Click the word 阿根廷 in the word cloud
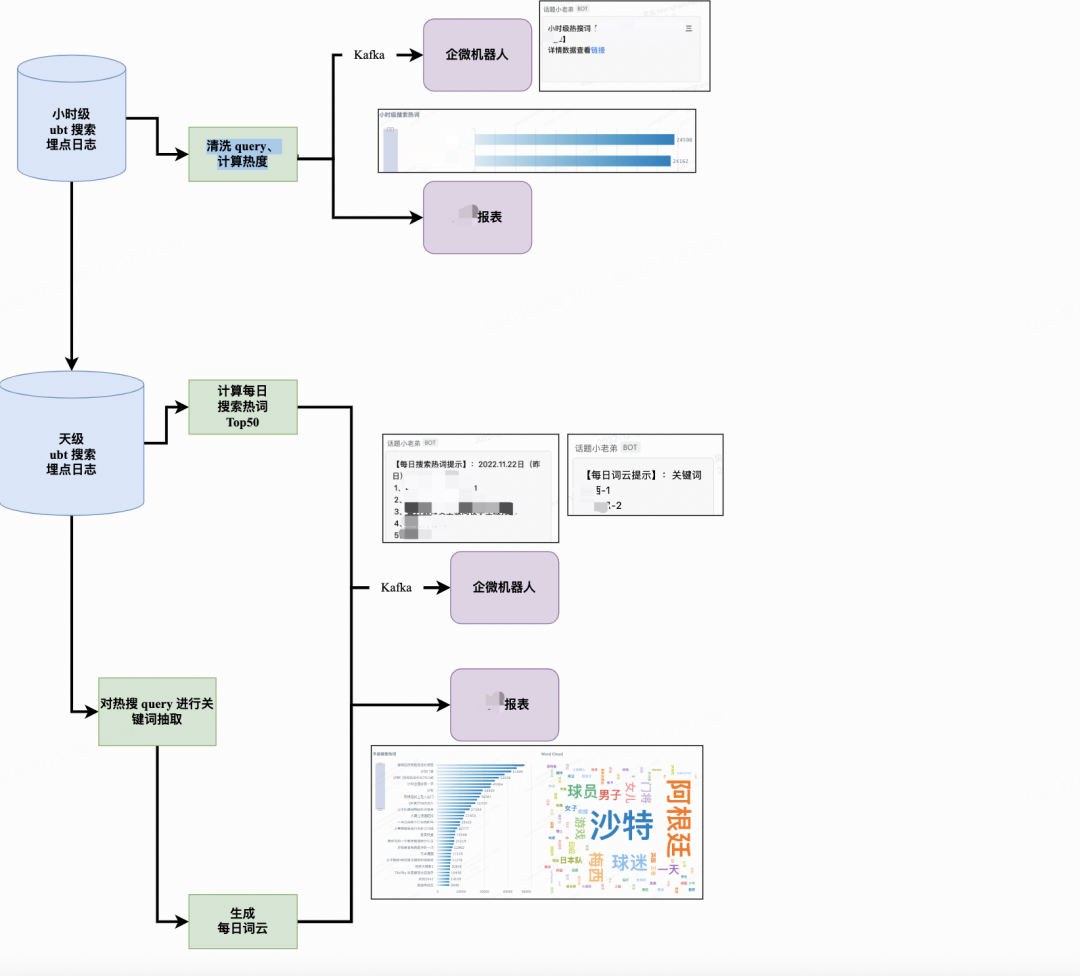 tap(678, 818)
